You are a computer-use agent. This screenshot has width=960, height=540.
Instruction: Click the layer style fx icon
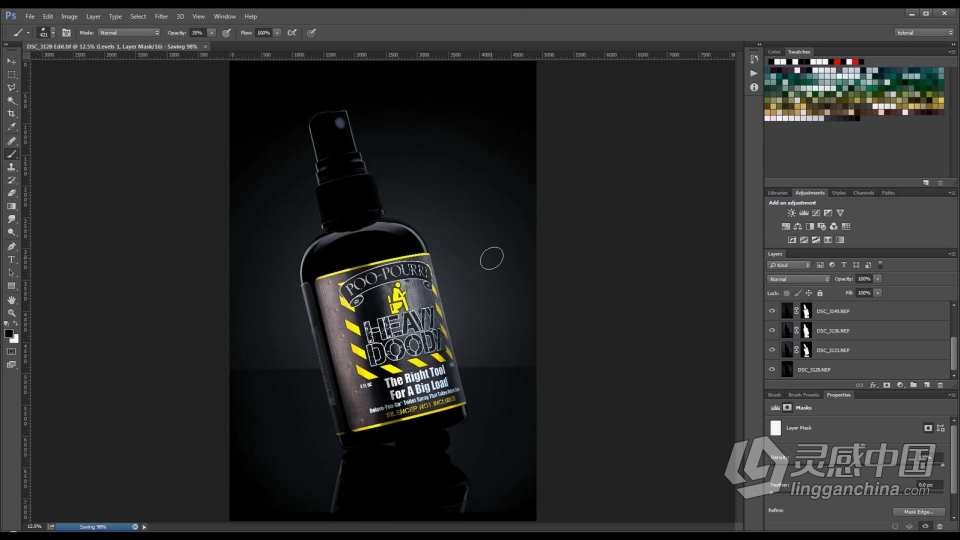pos(873,384)
